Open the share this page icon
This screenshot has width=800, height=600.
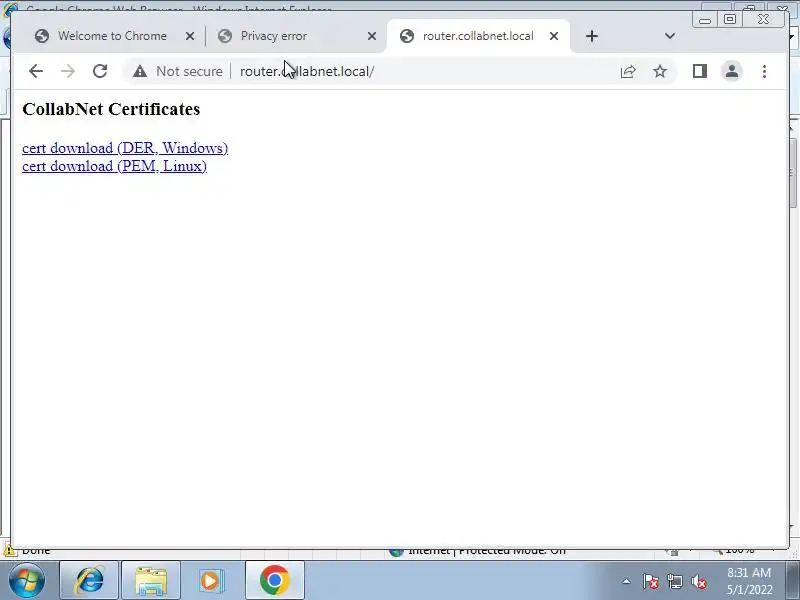(628, 71)
